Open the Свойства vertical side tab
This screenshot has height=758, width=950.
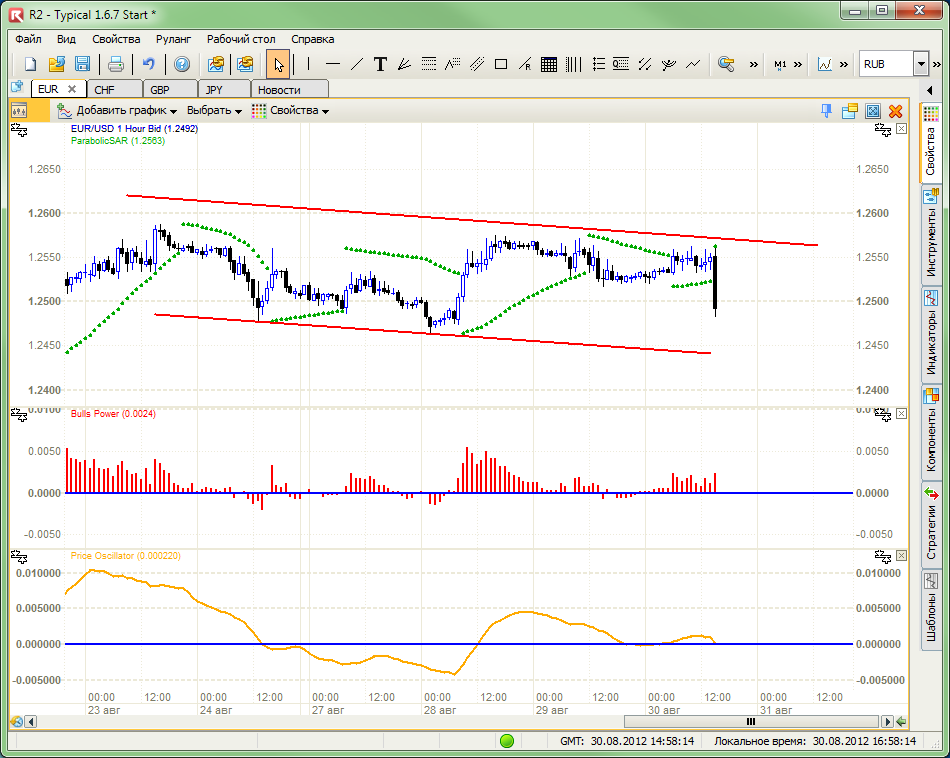tap(931, 142)
